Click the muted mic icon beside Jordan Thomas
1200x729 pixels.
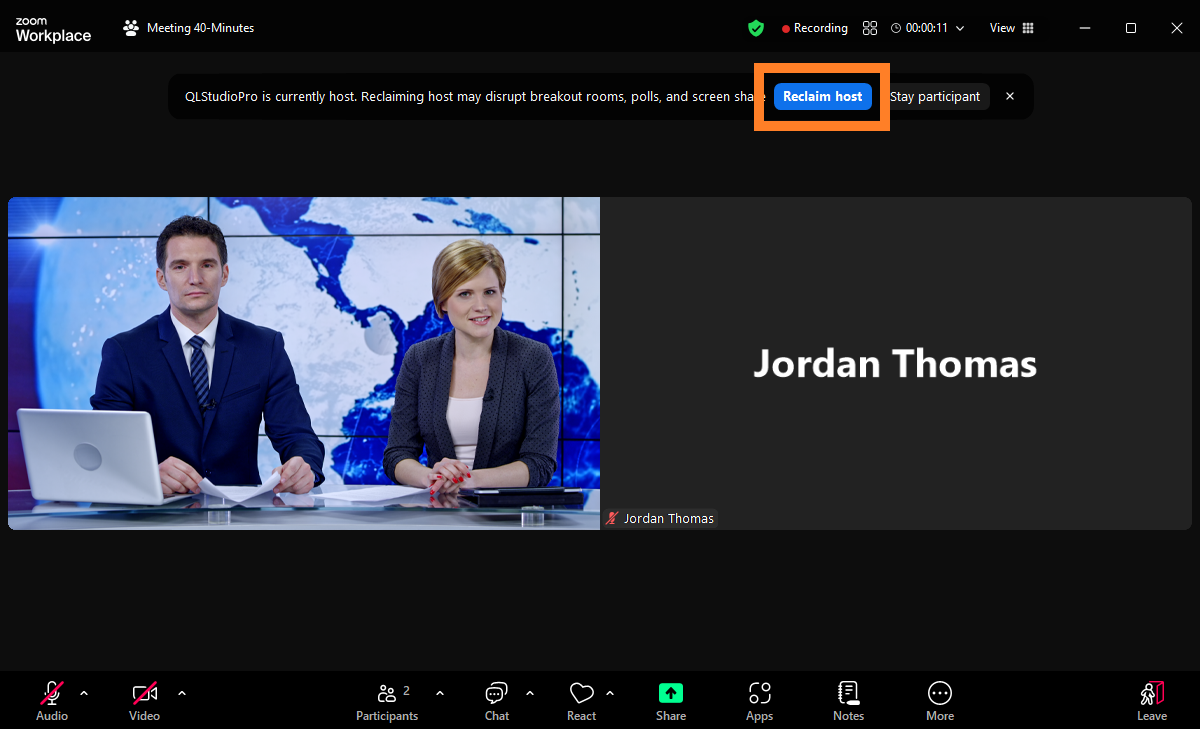612,519
